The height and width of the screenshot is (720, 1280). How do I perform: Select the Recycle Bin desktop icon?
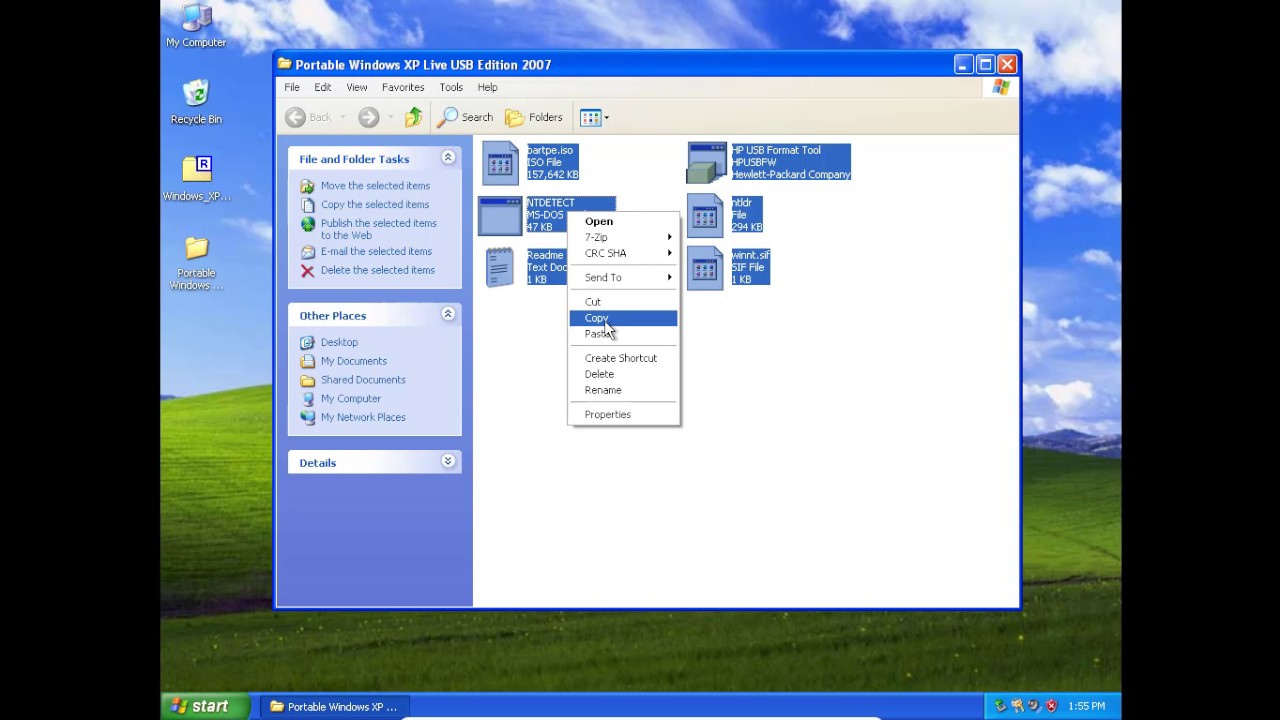point(196,101)
